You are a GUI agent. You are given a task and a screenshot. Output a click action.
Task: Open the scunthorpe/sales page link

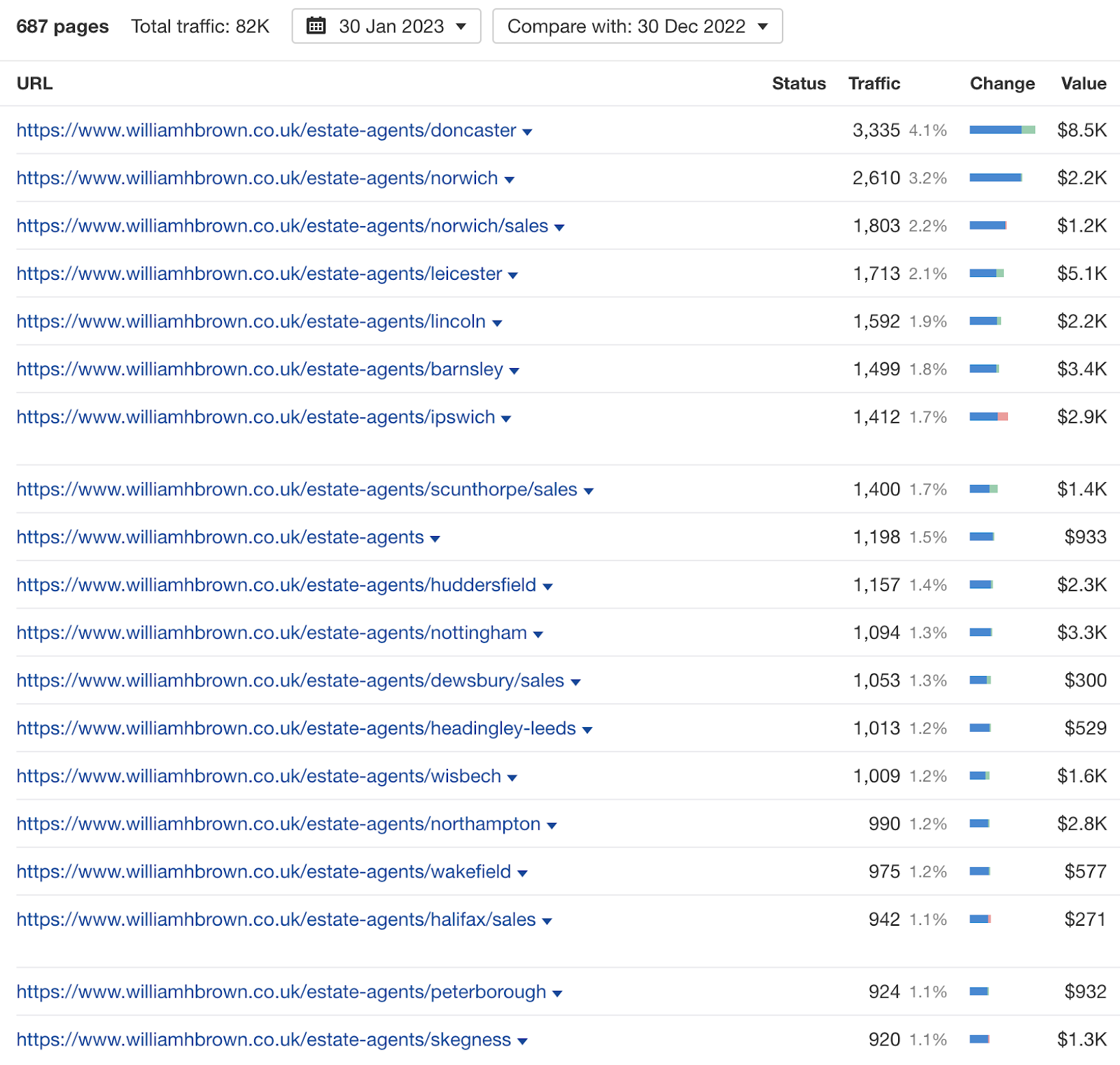pos(297,489)
